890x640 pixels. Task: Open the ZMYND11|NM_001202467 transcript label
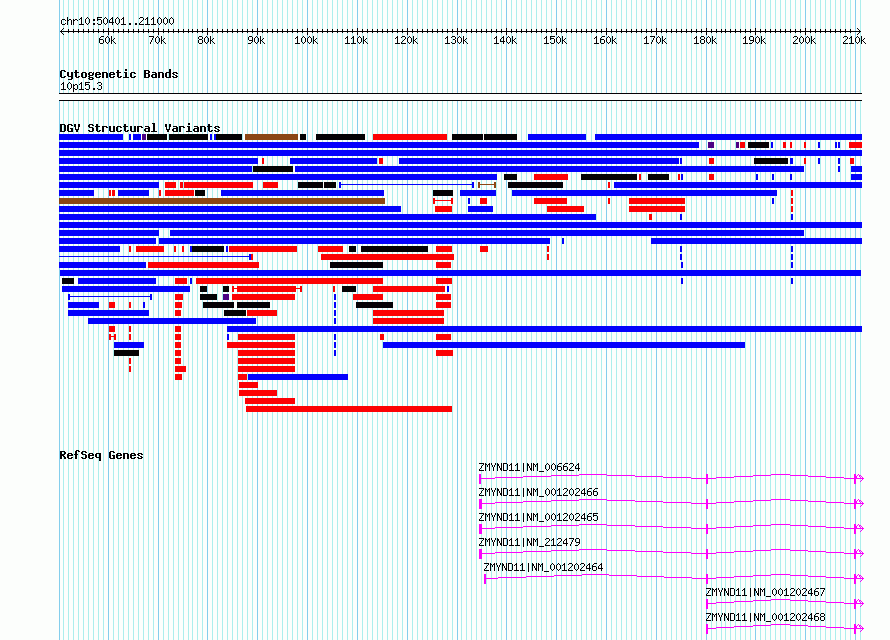click(765, 592)
